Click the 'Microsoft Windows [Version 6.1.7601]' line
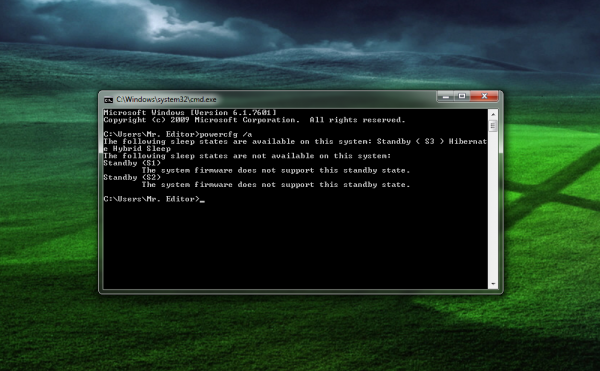 point(190,112)
